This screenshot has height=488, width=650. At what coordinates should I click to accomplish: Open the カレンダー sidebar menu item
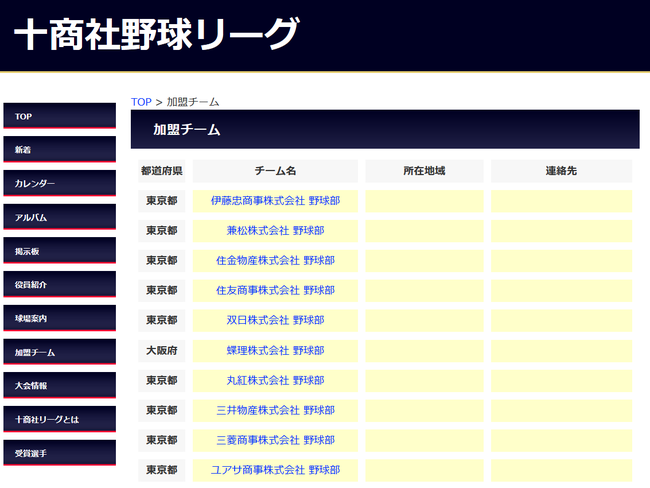[60, 183]
